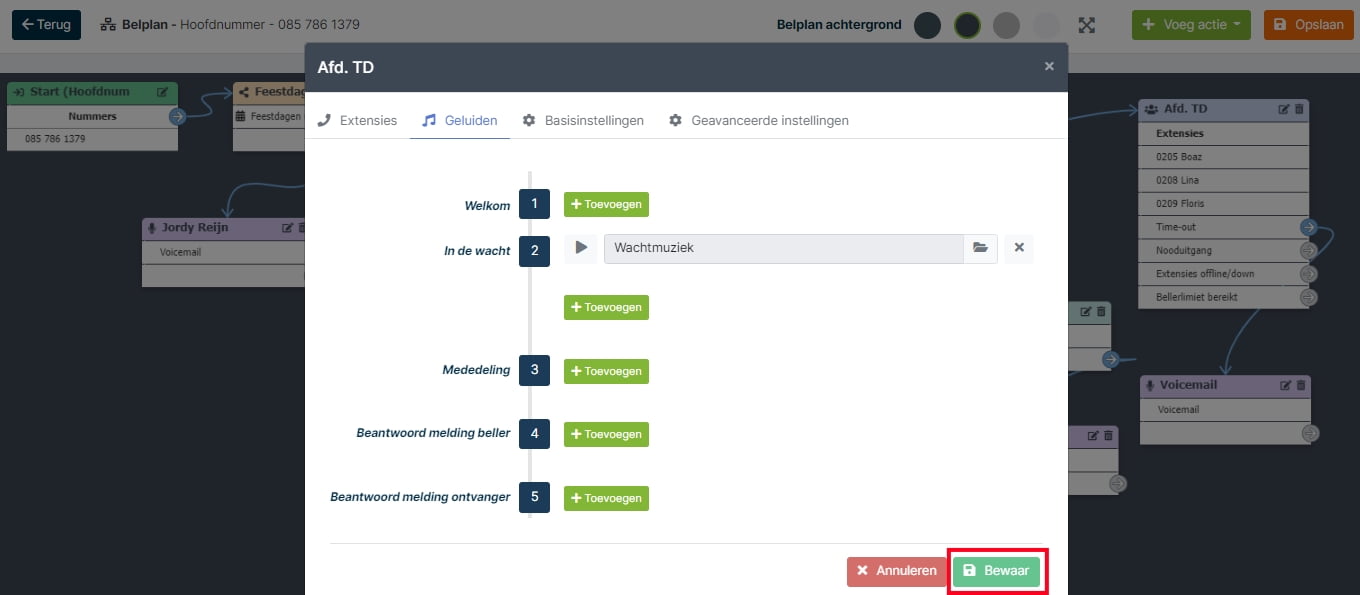Viewport: 1360px width, 595px height.
Task: Save the belplan with Opslaan
Action: (x=1308, y=25)
